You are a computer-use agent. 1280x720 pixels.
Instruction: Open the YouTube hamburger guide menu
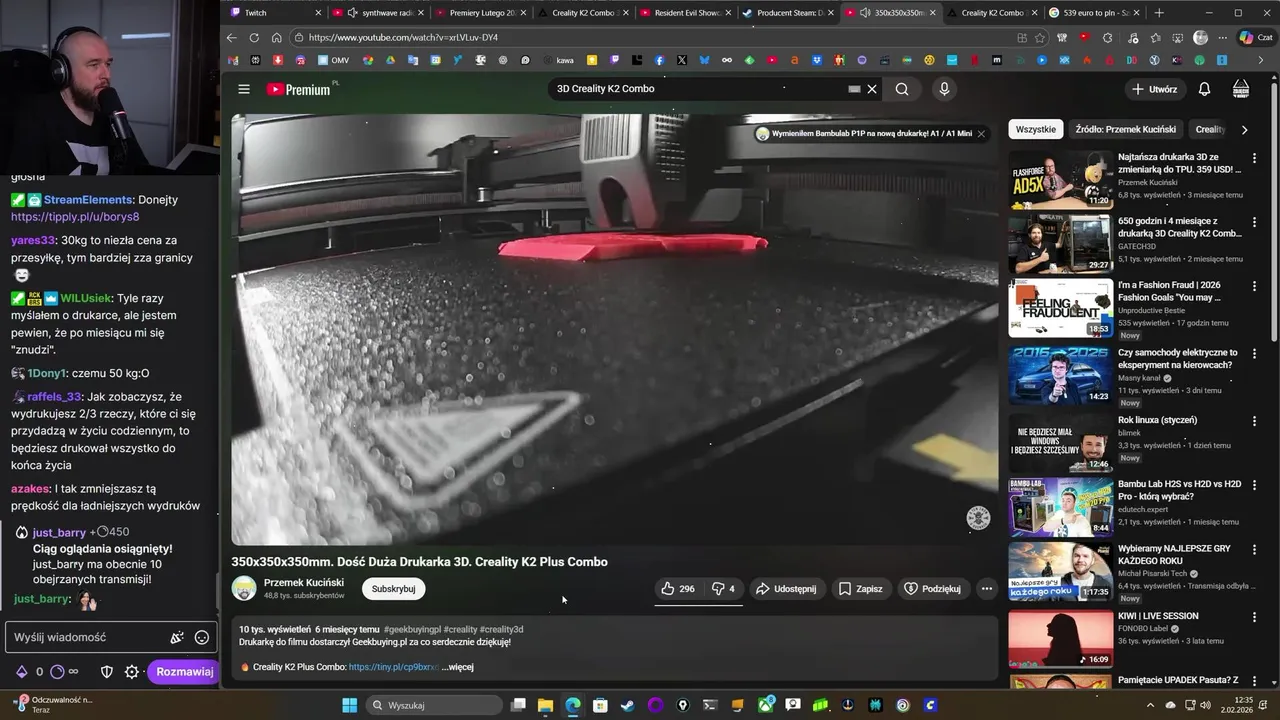click(244, 89)
